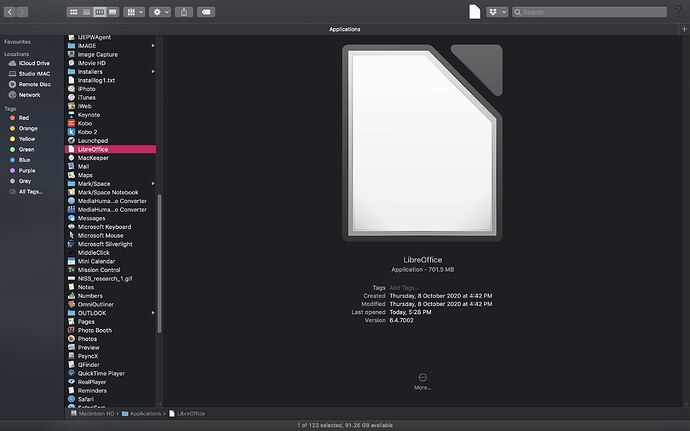Click the large LibreOffice preview icon
This screenshot has height=431, width=690.
(x=422, y=143)
